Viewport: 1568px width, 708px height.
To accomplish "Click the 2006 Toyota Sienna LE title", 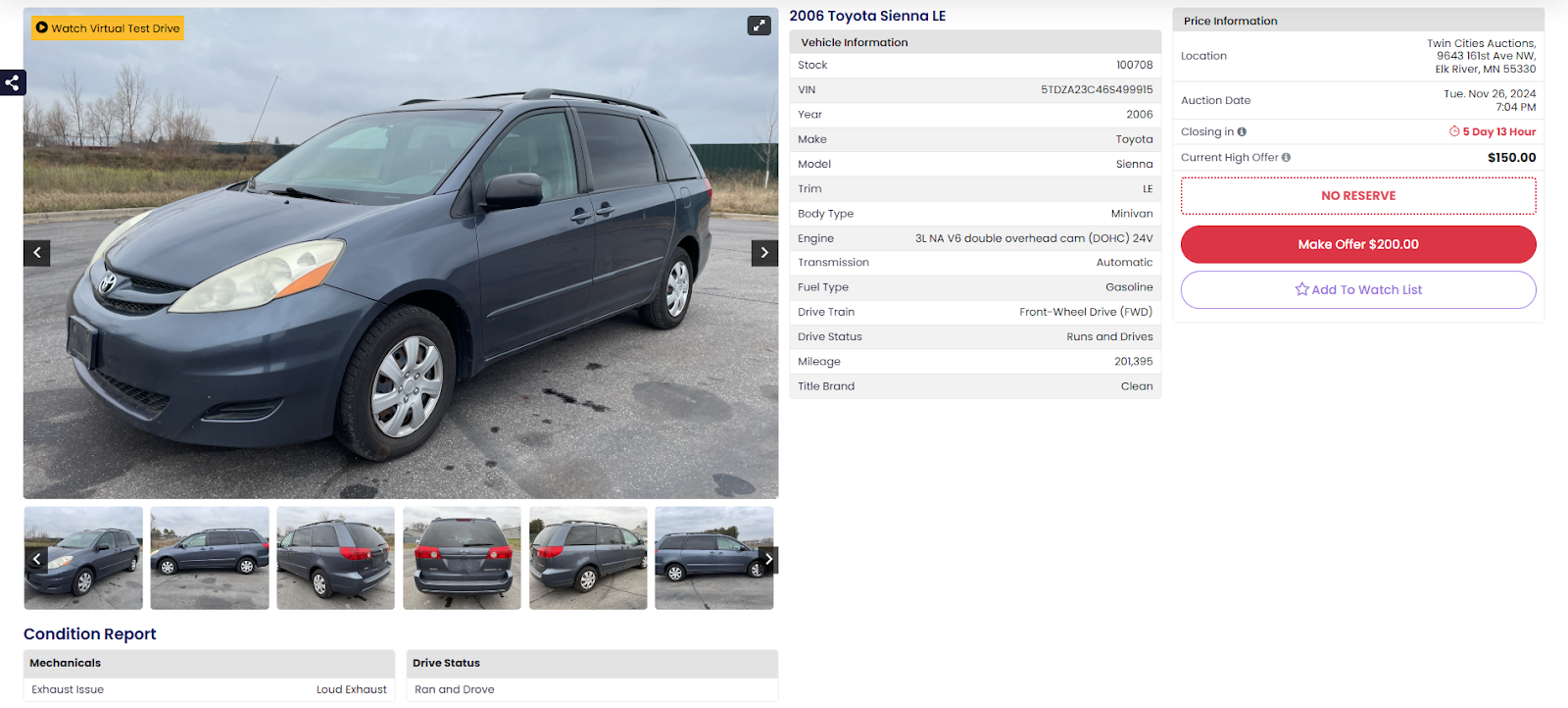I will coord(867,16).
